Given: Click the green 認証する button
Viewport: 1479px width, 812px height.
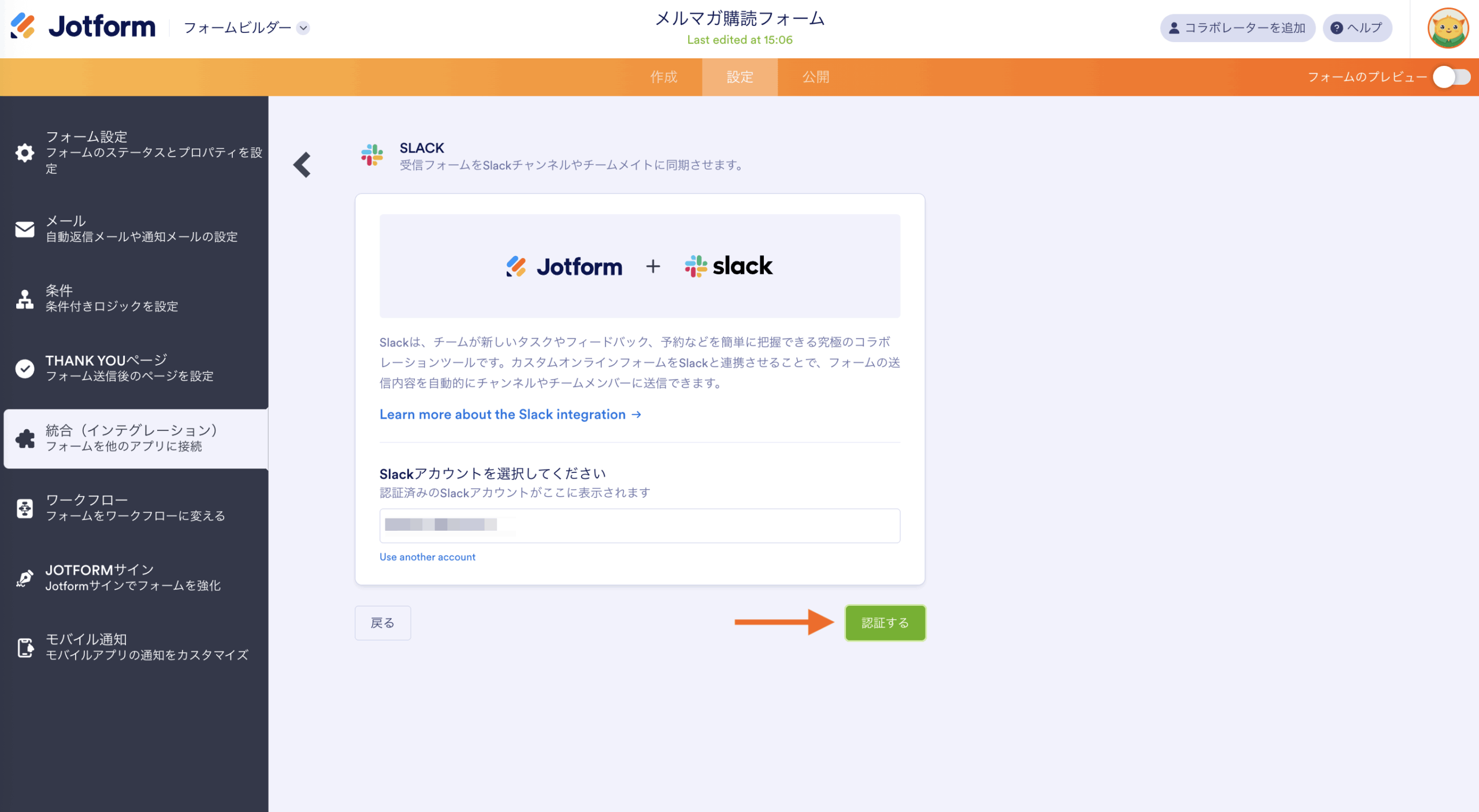Looking at the screenshot, I should (x=885, y=623).
